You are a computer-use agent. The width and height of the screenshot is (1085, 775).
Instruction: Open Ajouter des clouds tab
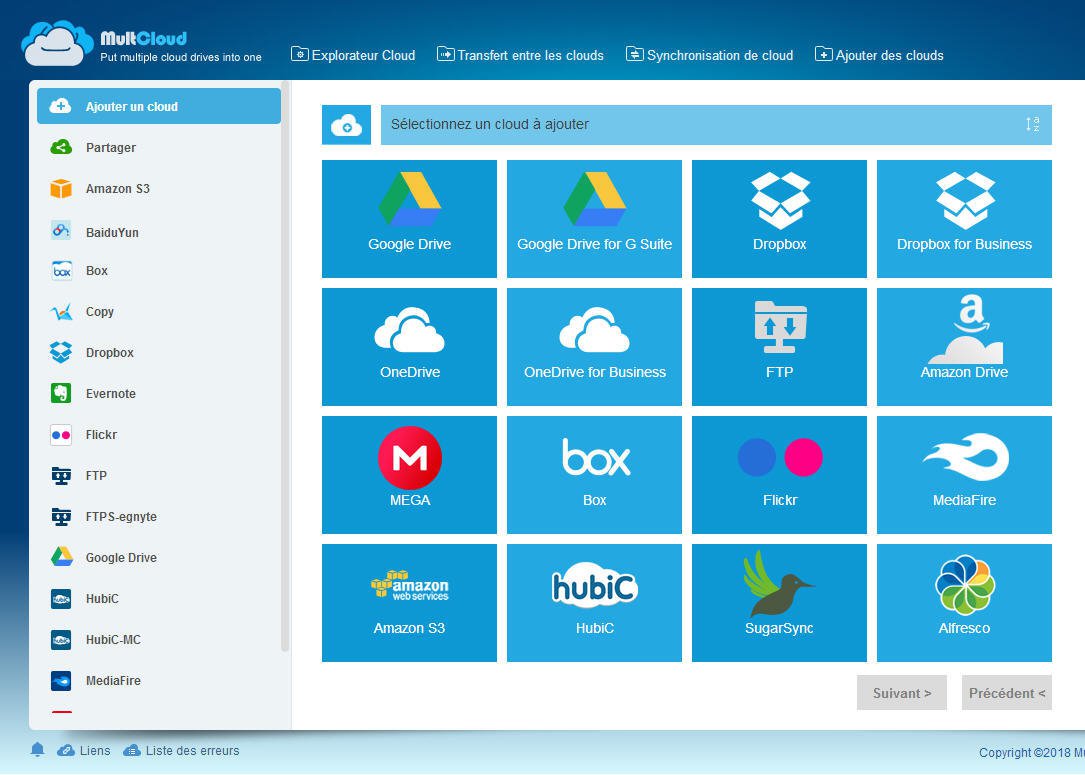[879, 55]
